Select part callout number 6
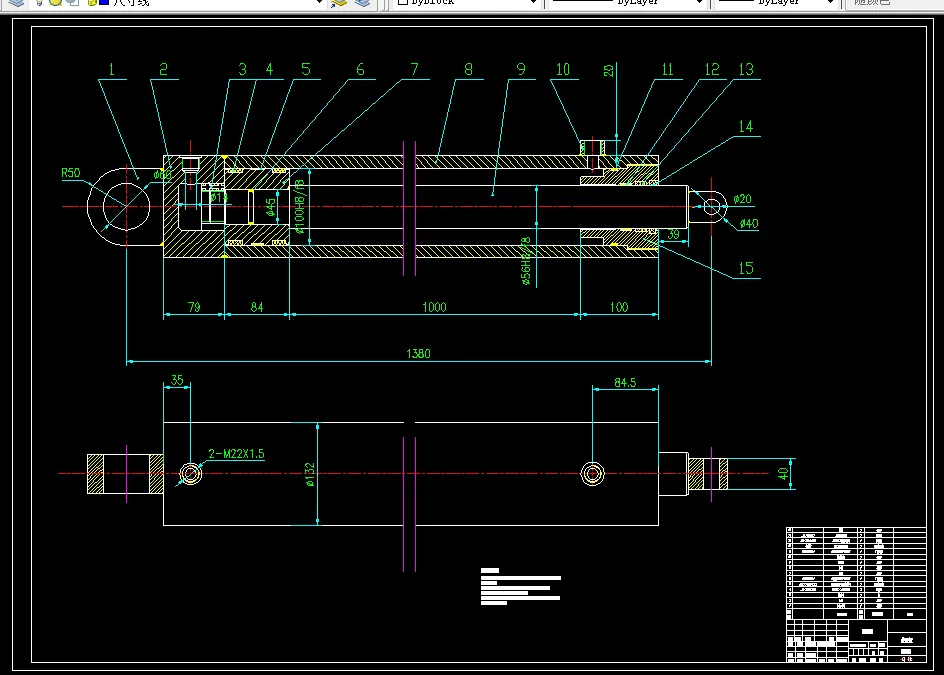 click(x=360, y=70)
